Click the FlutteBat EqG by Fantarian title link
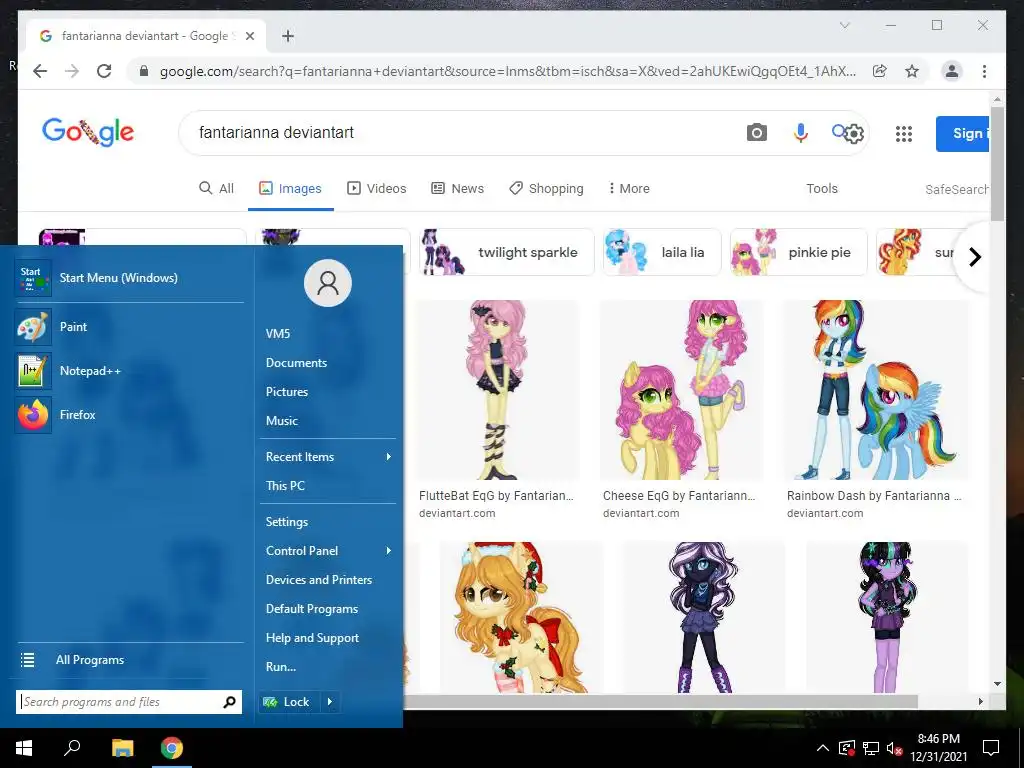1024x768 pixels. pos(496,496)
